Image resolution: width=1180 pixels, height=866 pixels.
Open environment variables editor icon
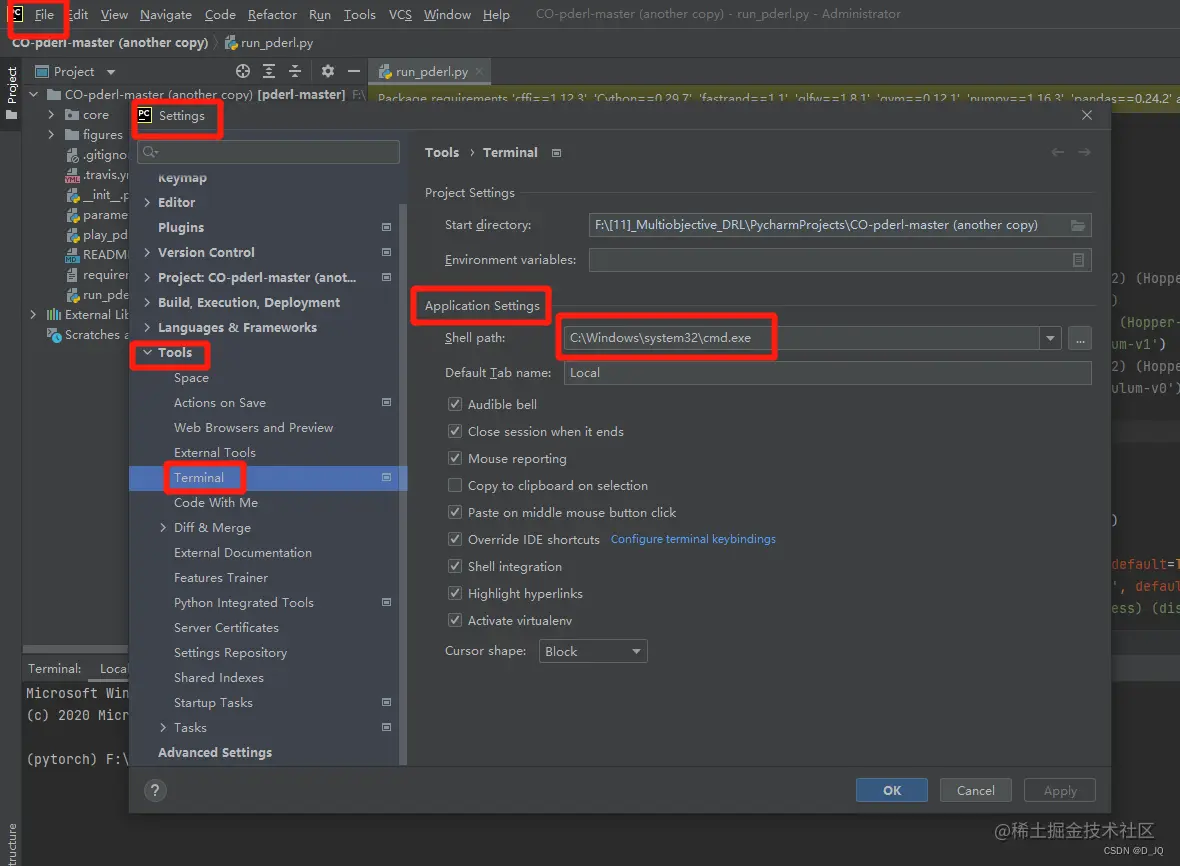(x=1078, y=260)
